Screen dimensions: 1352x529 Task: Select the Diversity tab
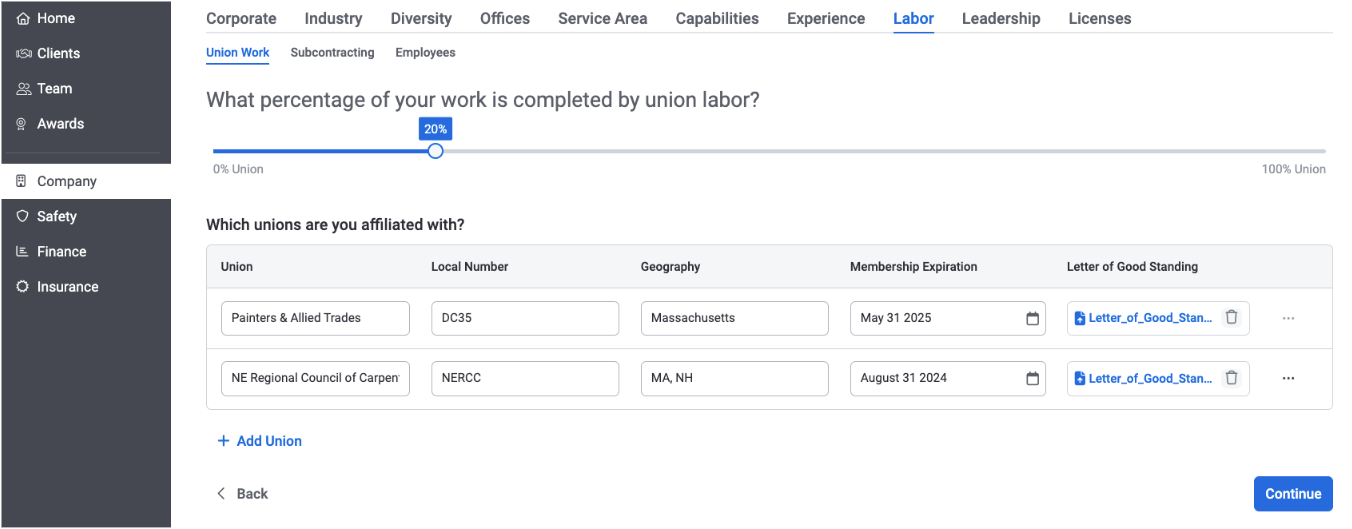click(x=421, y=18)
